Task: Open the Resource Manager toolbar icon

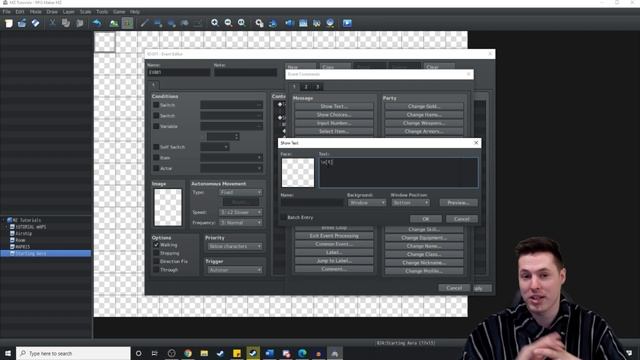Action: pyautogui.click(x=330, y=23)
